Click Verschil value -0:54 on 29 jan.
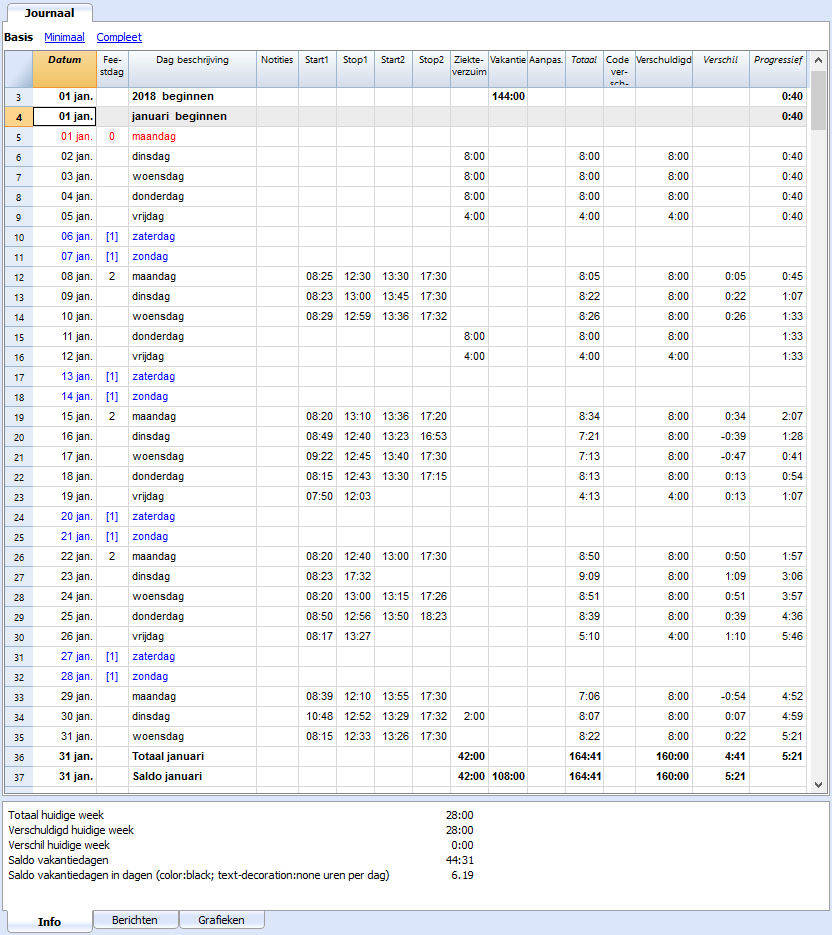The width and height of the screenshot is (832, 935). [720, 696]
